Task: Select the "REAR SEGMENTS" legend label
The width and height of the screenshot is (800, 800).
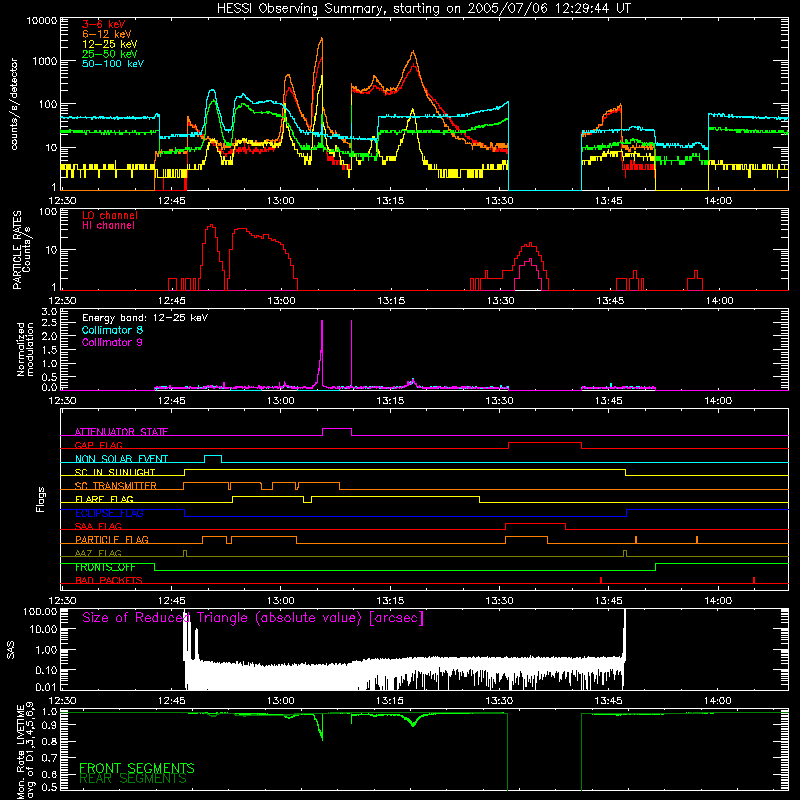Action: (133, 778)
